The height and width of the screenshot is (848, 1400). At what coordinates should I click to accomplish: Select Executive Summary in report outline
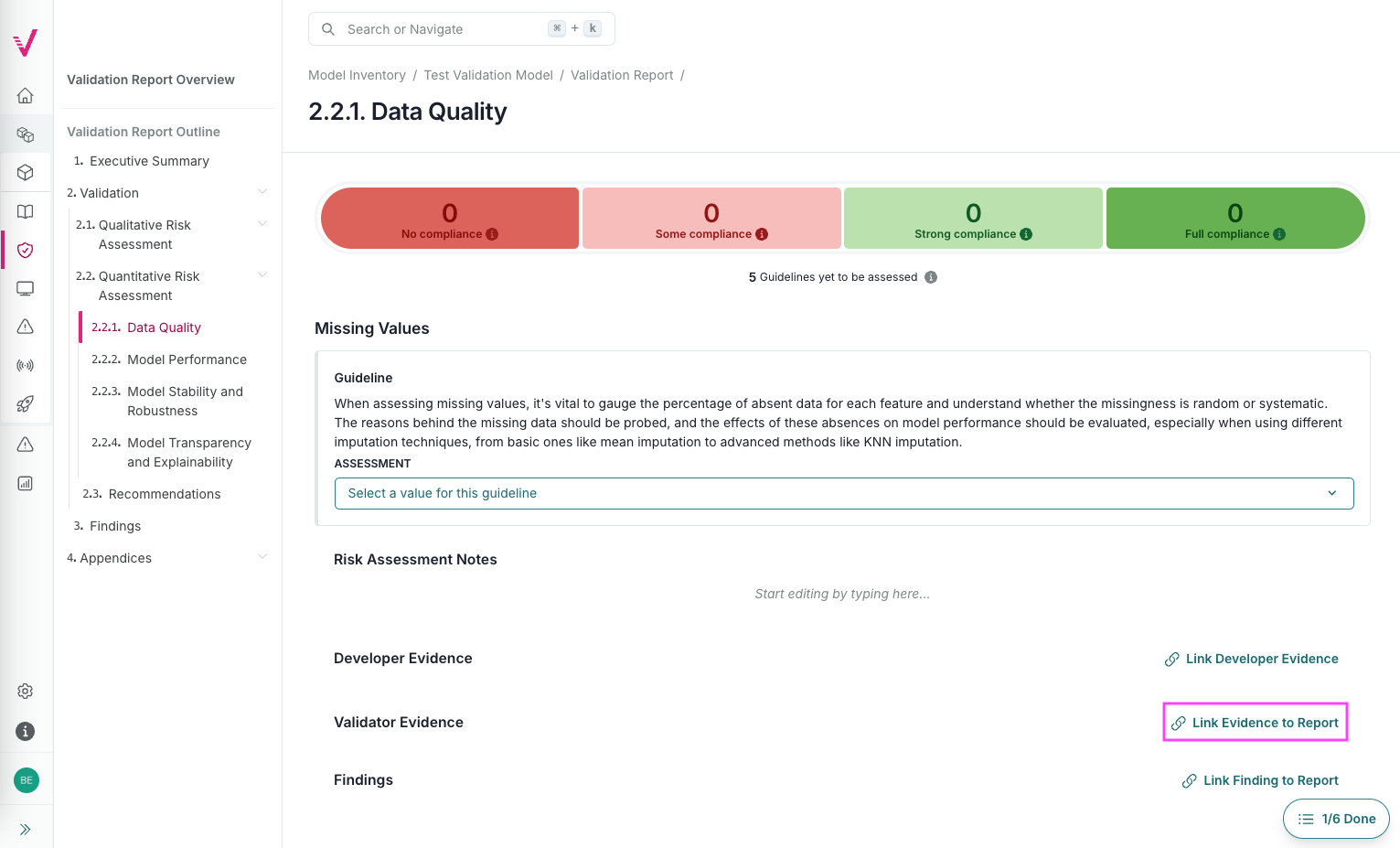point(149,161)
